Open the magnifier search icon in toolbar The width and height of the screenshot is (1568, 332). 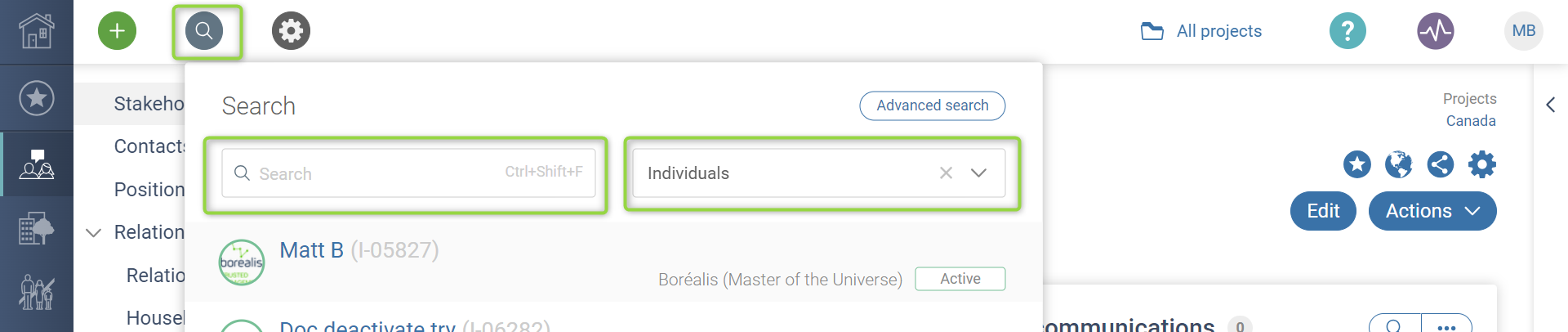pyautogui.click(x=204, y=31)
